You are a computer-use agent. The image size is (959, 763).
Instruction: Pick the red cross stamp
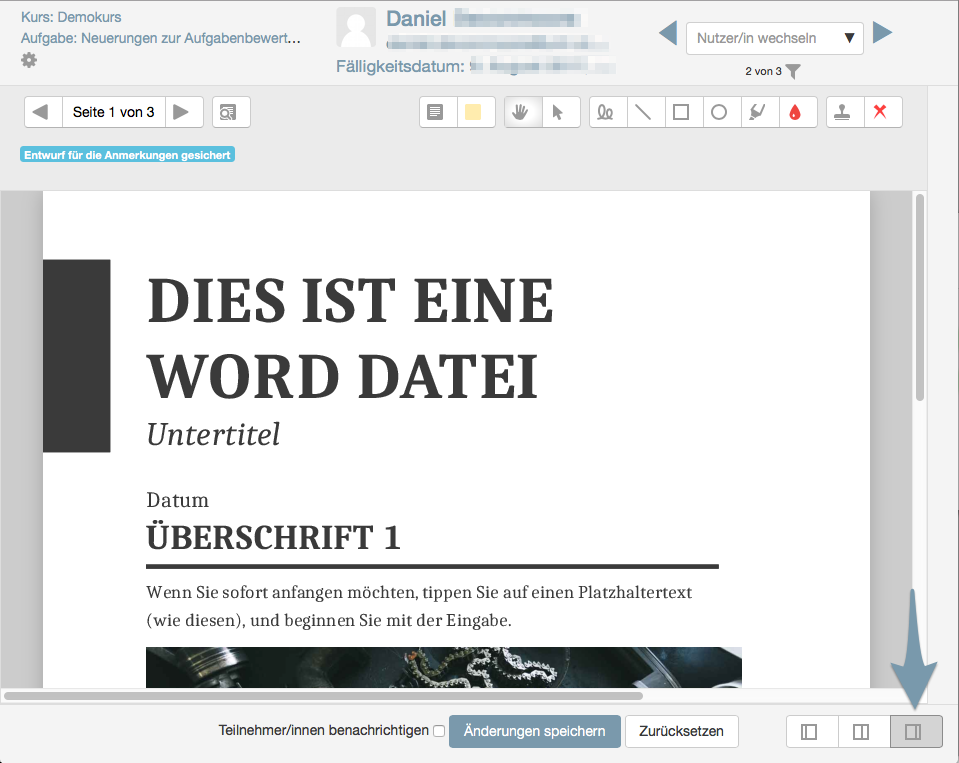[881, 112]
